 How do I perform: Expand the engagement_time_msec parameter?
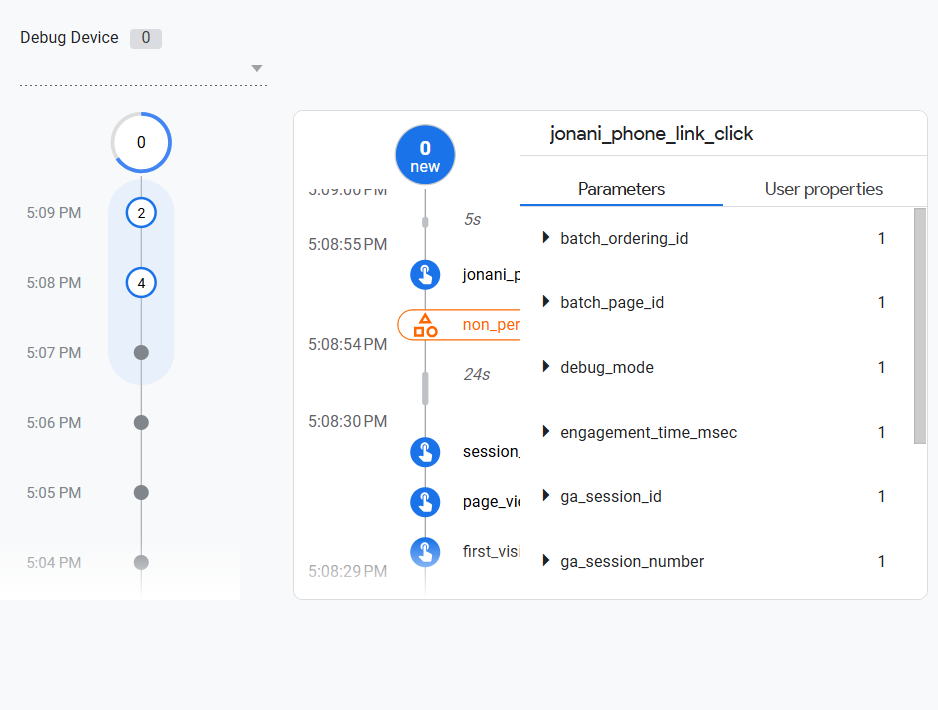tap(545, 432)
